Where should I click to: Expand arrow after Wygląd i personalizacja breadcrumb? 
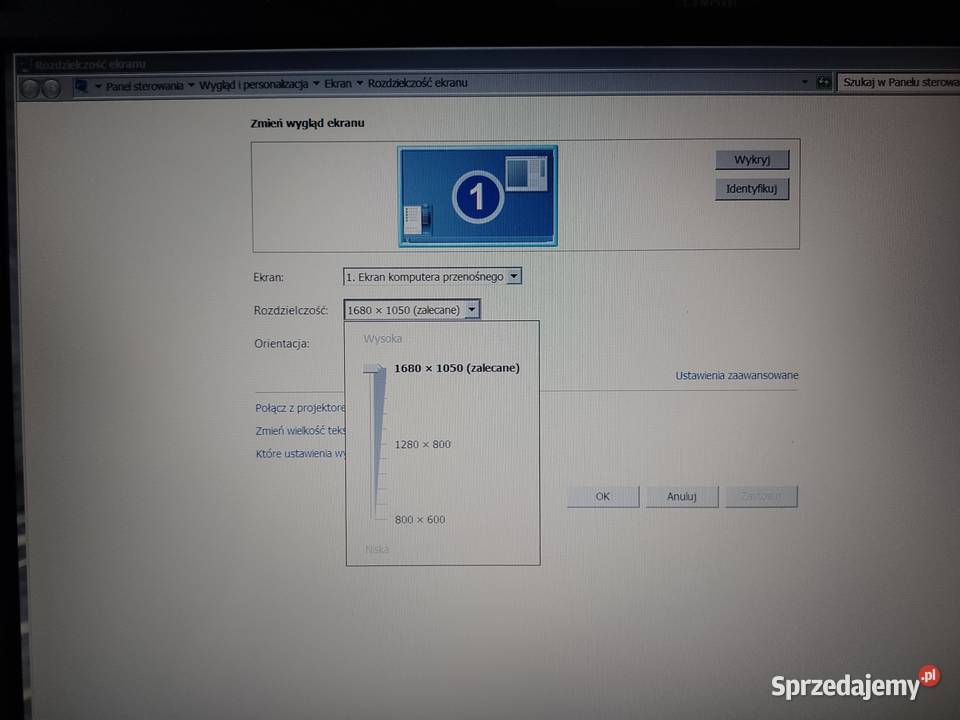coord(316,84)
